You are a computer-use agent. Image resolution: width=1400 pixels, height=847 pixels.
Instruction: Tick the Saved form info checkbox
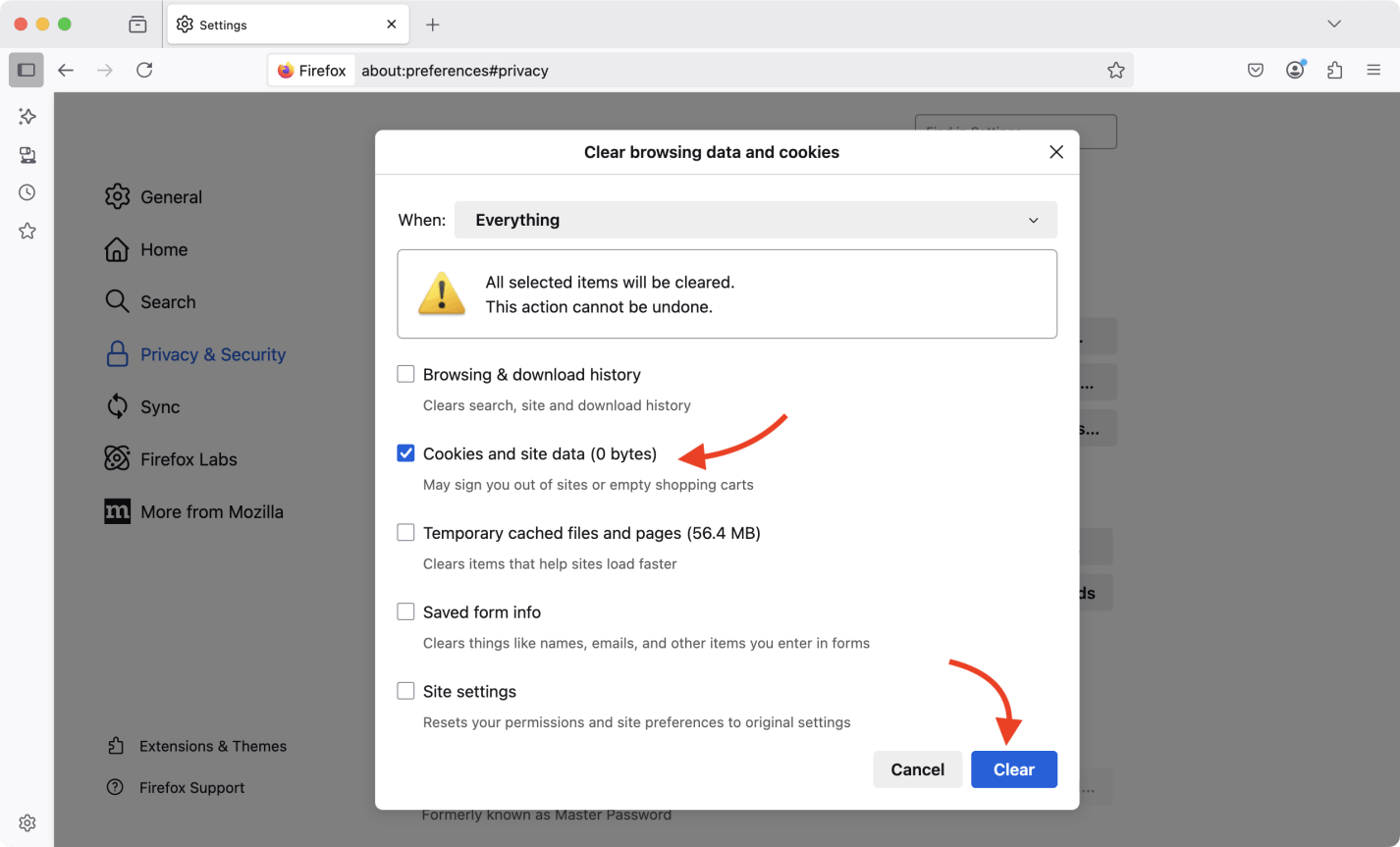coord(405,611)
